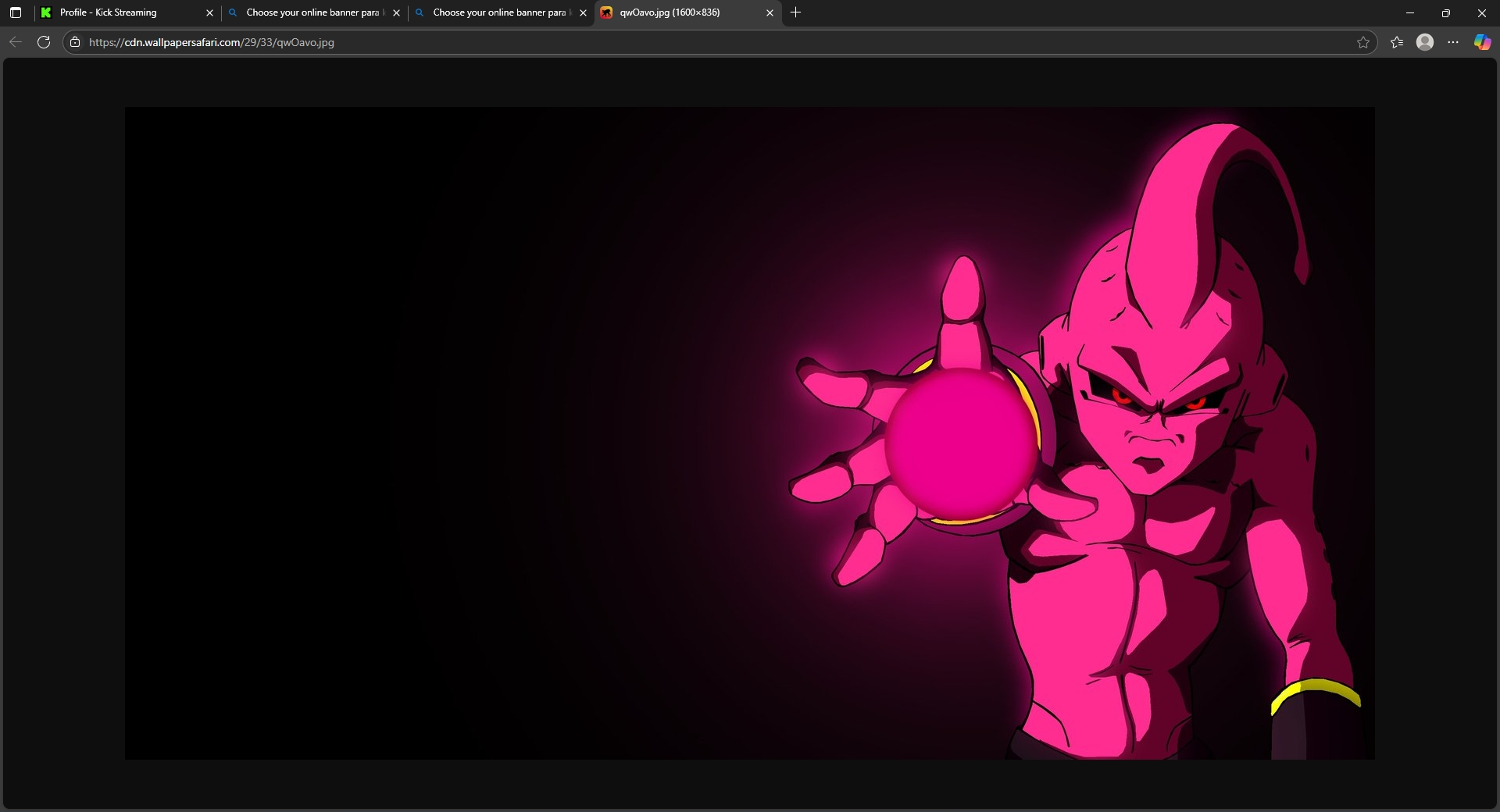Viewport: 1500px width, 812px height.
Task: Close the Profile - Kick Streaming tab
Action: click(209, 12)
